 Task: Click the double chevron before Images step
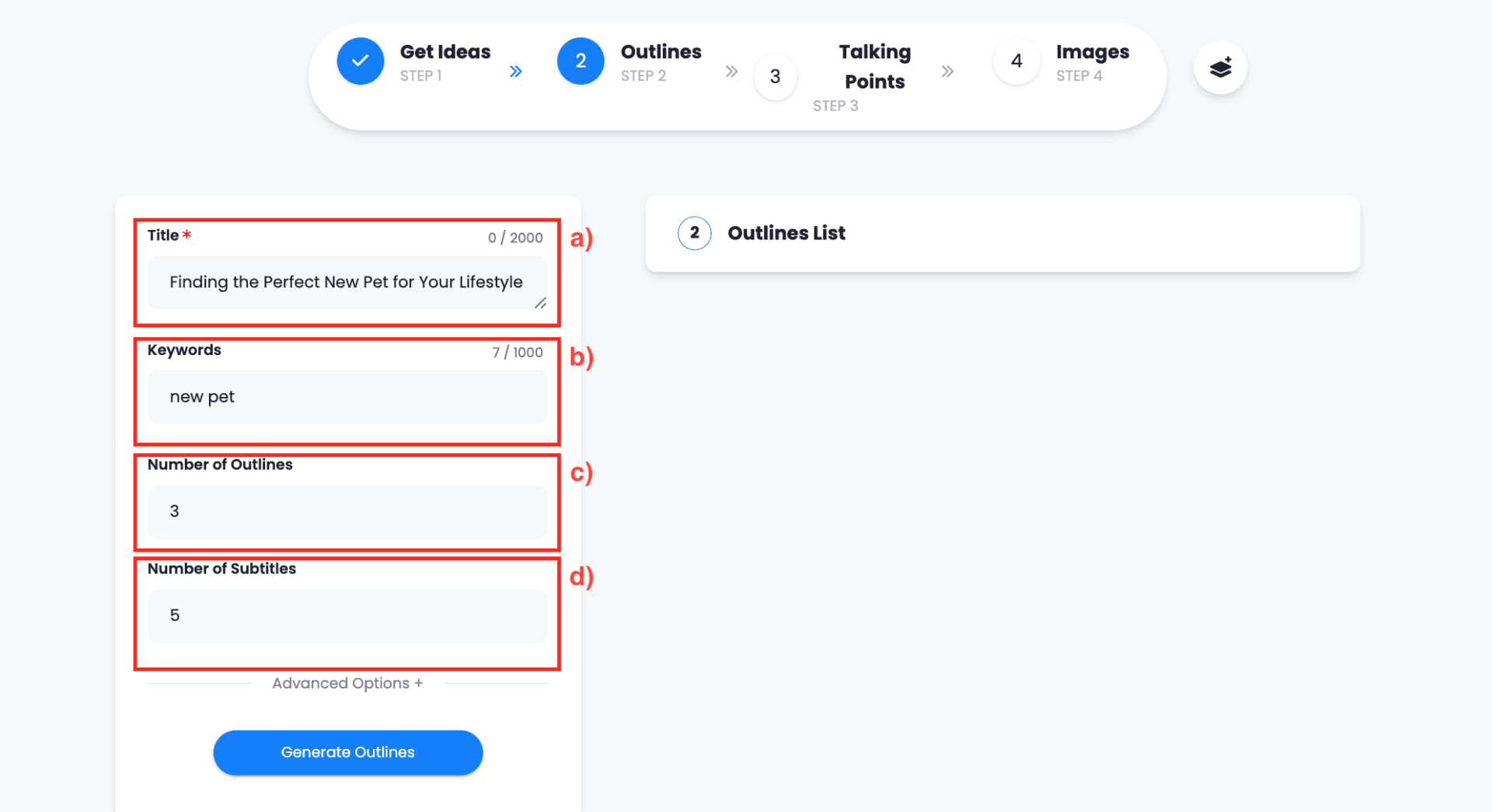[947, 71]
